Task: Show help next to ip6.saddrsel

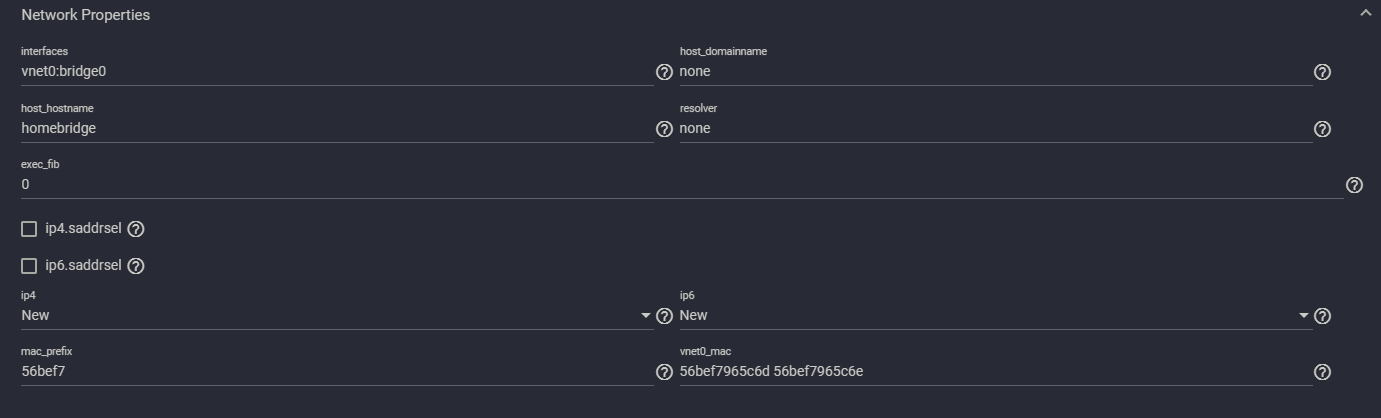Action: click(x=136, y=266)
